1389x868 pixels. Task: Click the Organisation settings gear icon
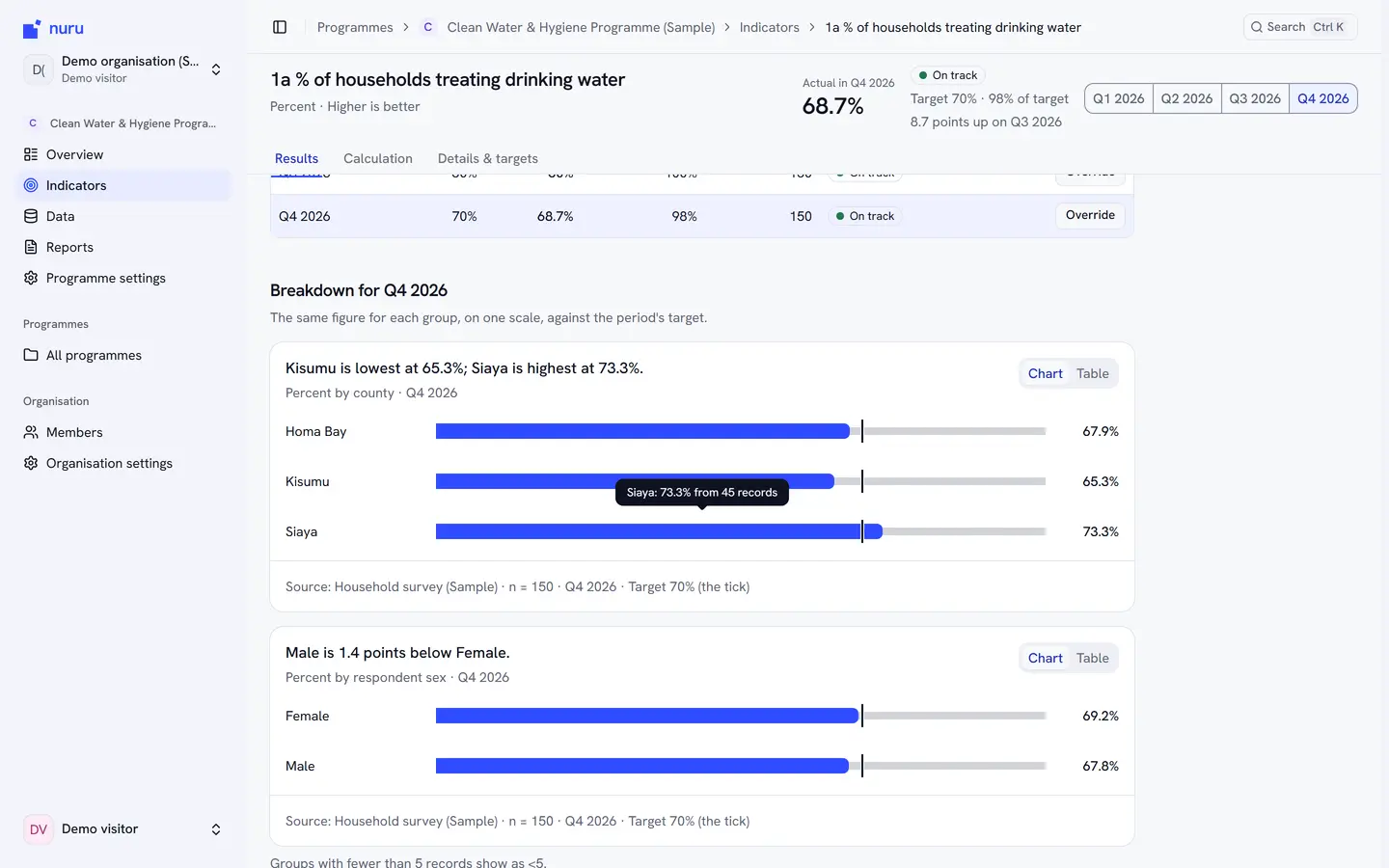[31, 463]
